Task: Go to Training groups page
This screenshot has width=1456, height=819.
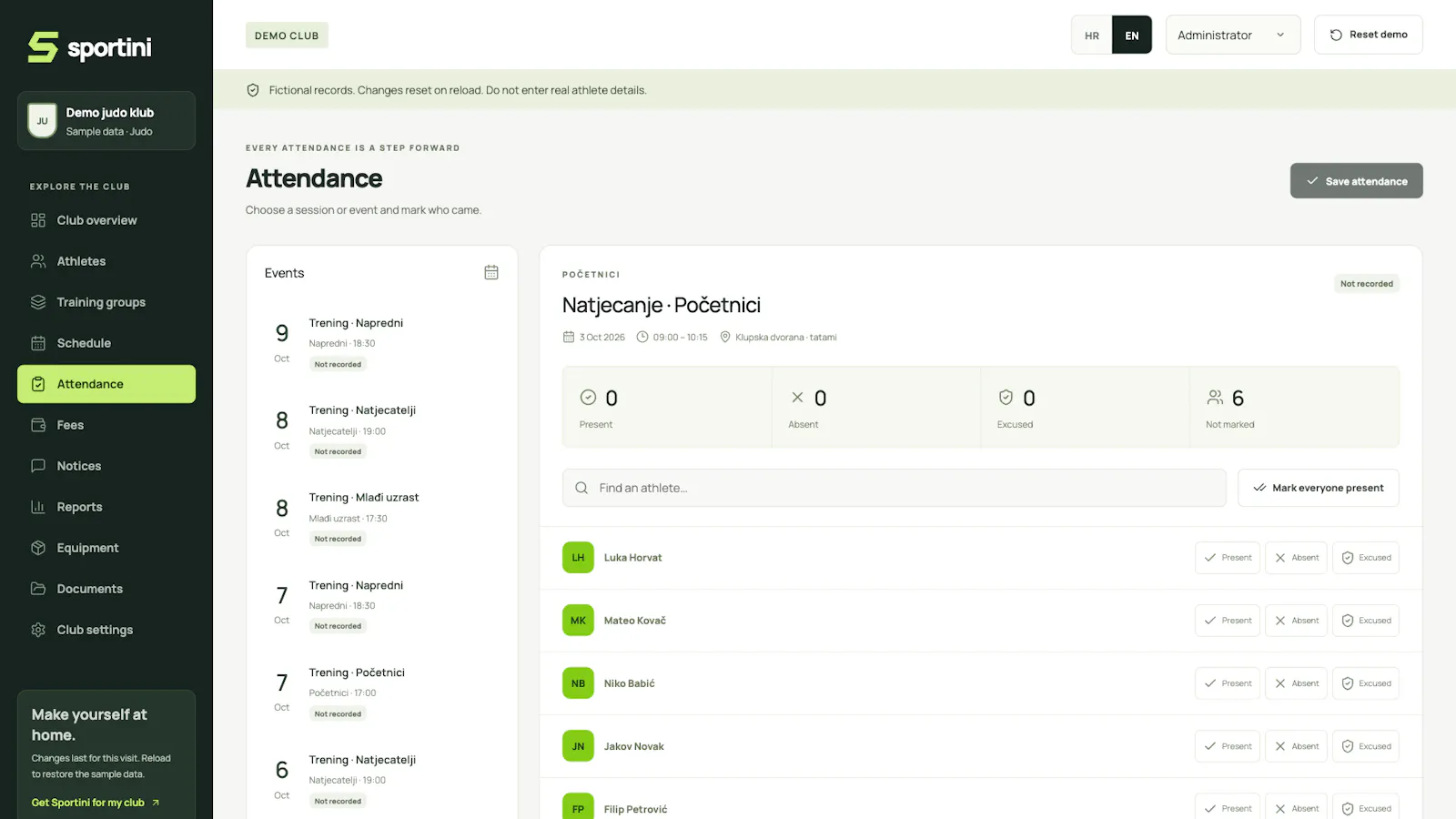Action: click(x=106, y=302)
